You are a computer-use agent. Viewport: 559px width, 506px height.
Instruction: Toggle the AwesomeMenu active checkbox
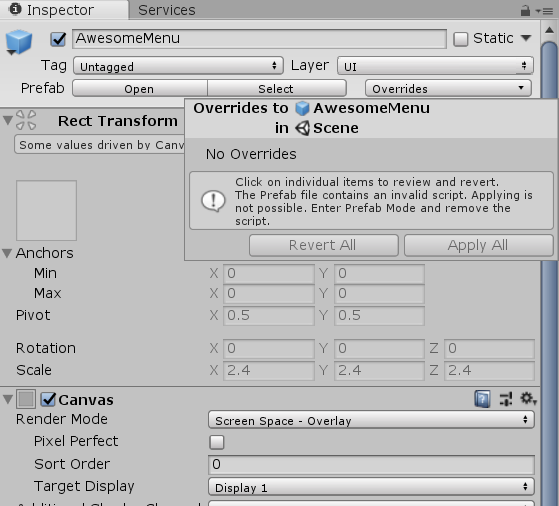click(58, 39)
